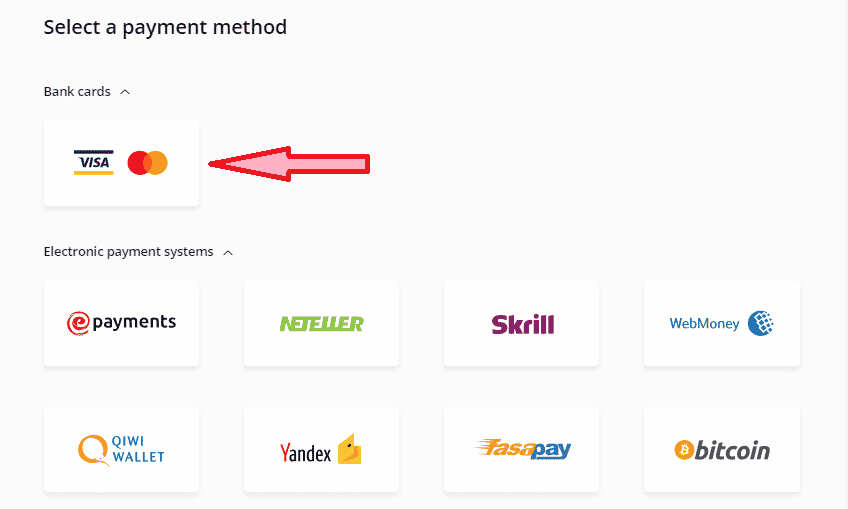This screenshot has width=848, height=509.
Task: Click the red ePayments swirl logo
Action: [x=78, y=323]
